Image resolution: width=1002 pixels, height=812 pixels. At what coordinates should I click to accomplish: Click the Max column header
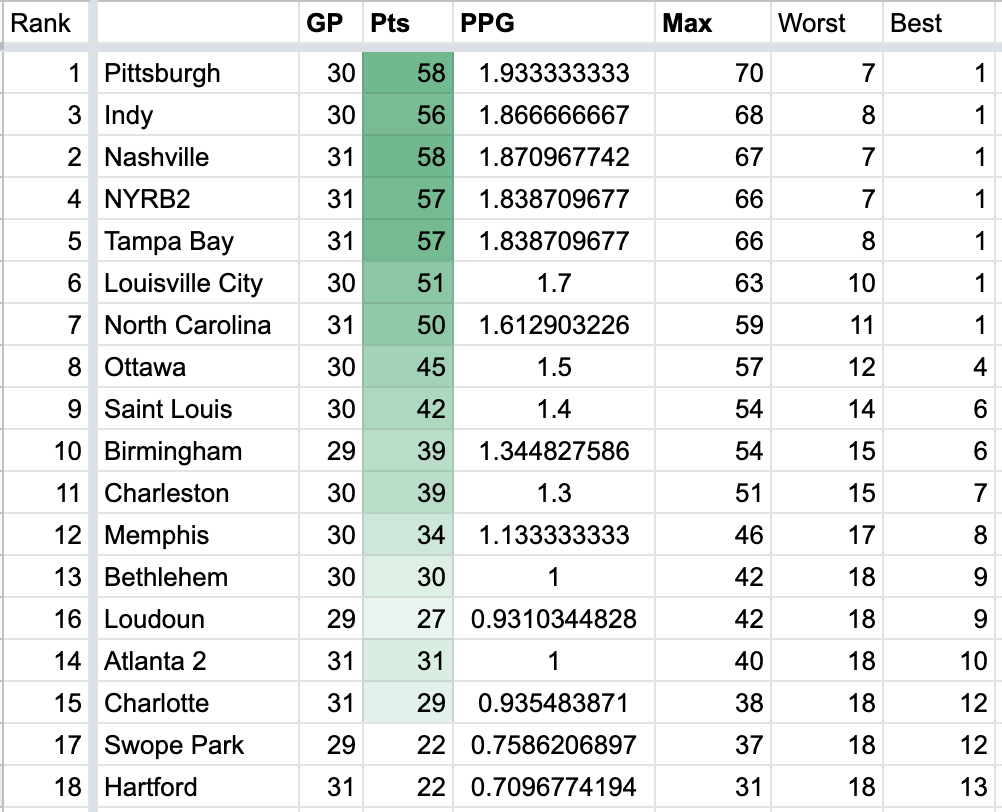point(713,22)
